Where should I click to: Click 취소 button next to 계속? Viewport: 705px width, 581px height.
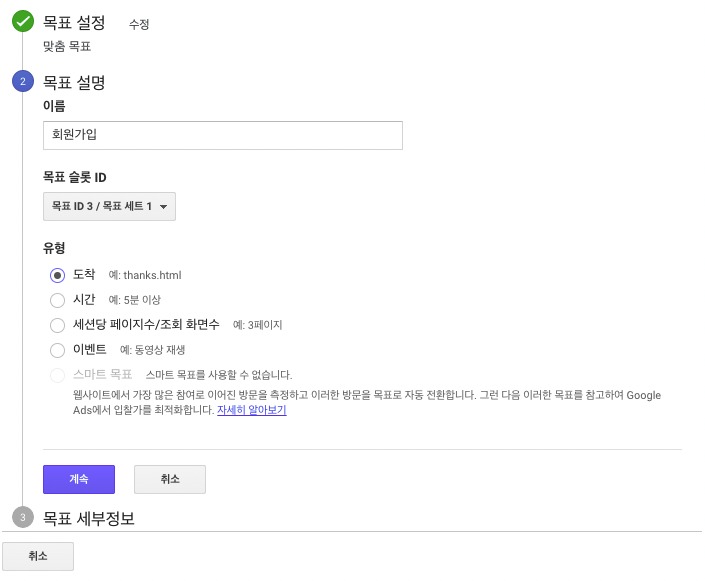point(170,479)
